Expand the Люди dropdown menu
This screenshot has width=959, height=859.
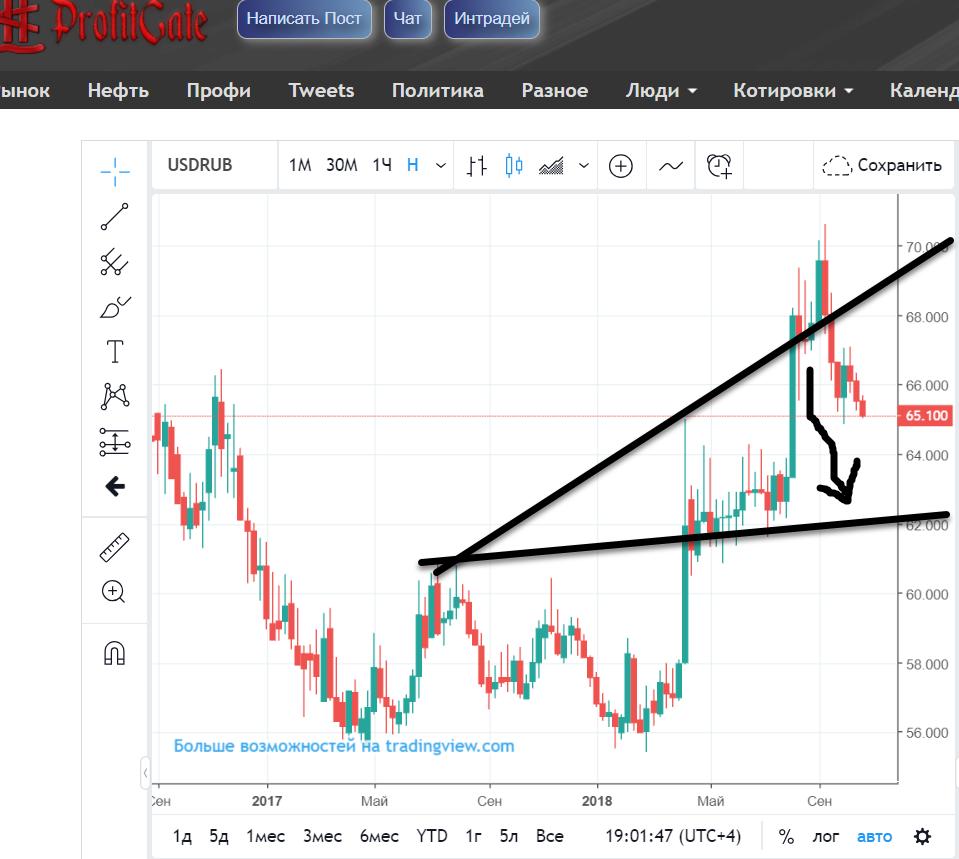click(661, 91)
